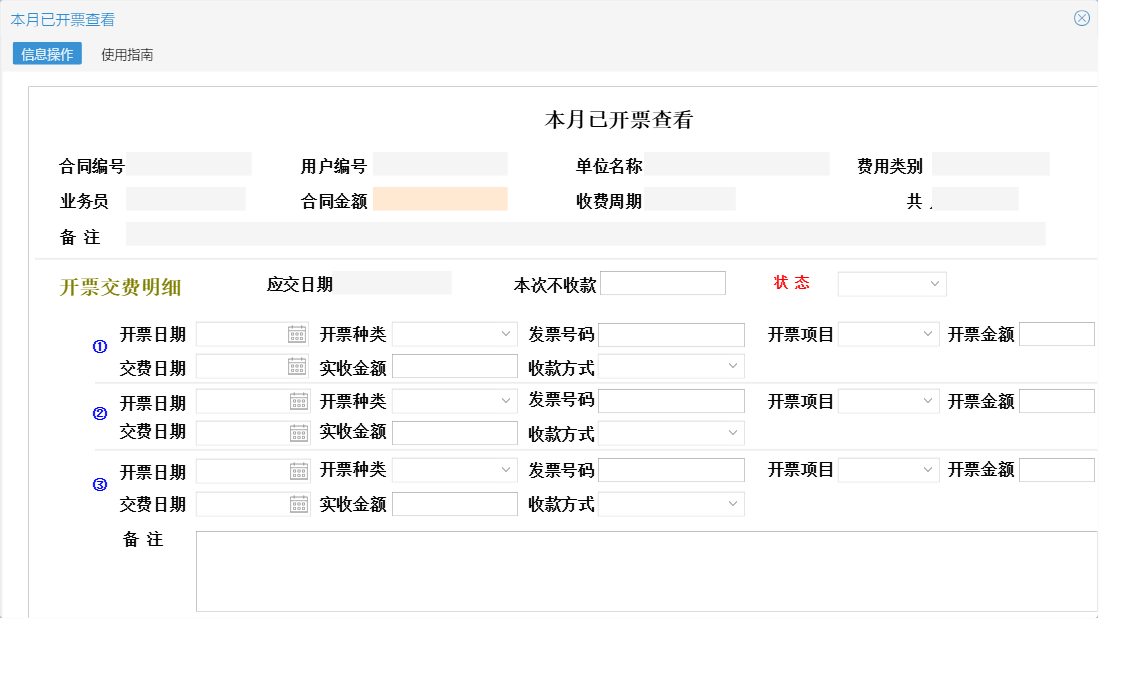Switch to the 信息操作 tab
The image size is (1130, 687).
click(x=44, y=54)
